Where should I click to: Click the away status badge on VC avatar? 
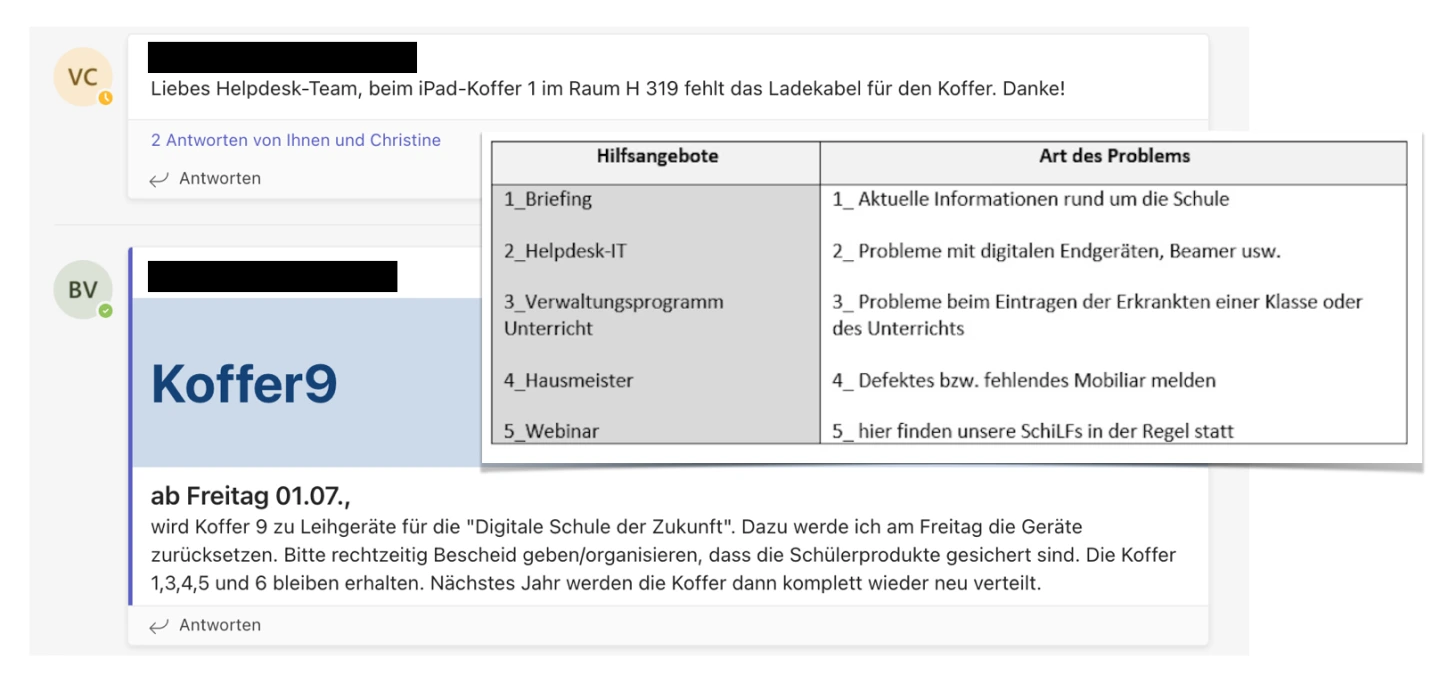coord(105,98)
